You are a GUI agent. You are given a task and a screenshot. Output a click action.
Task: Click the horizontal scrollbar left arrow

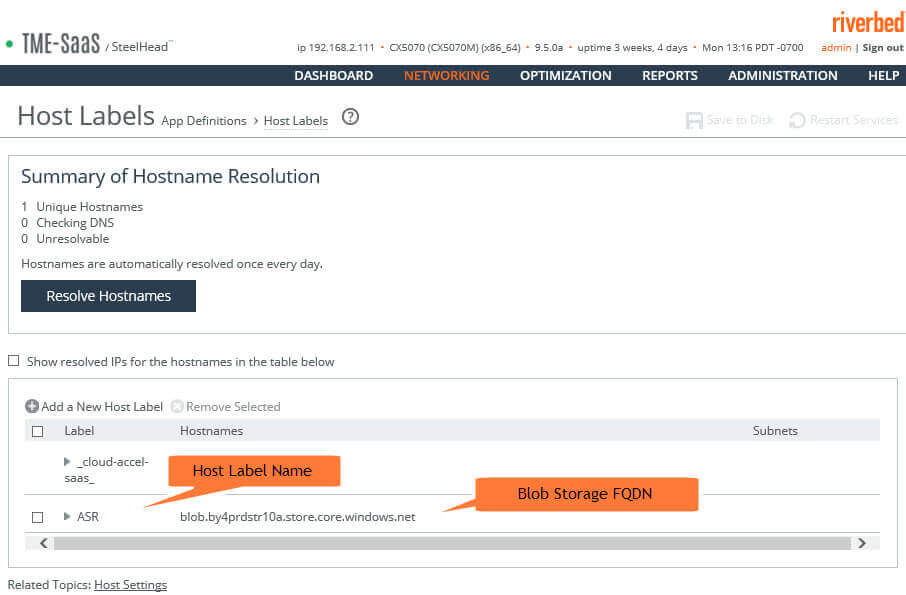tap(44, 543)
